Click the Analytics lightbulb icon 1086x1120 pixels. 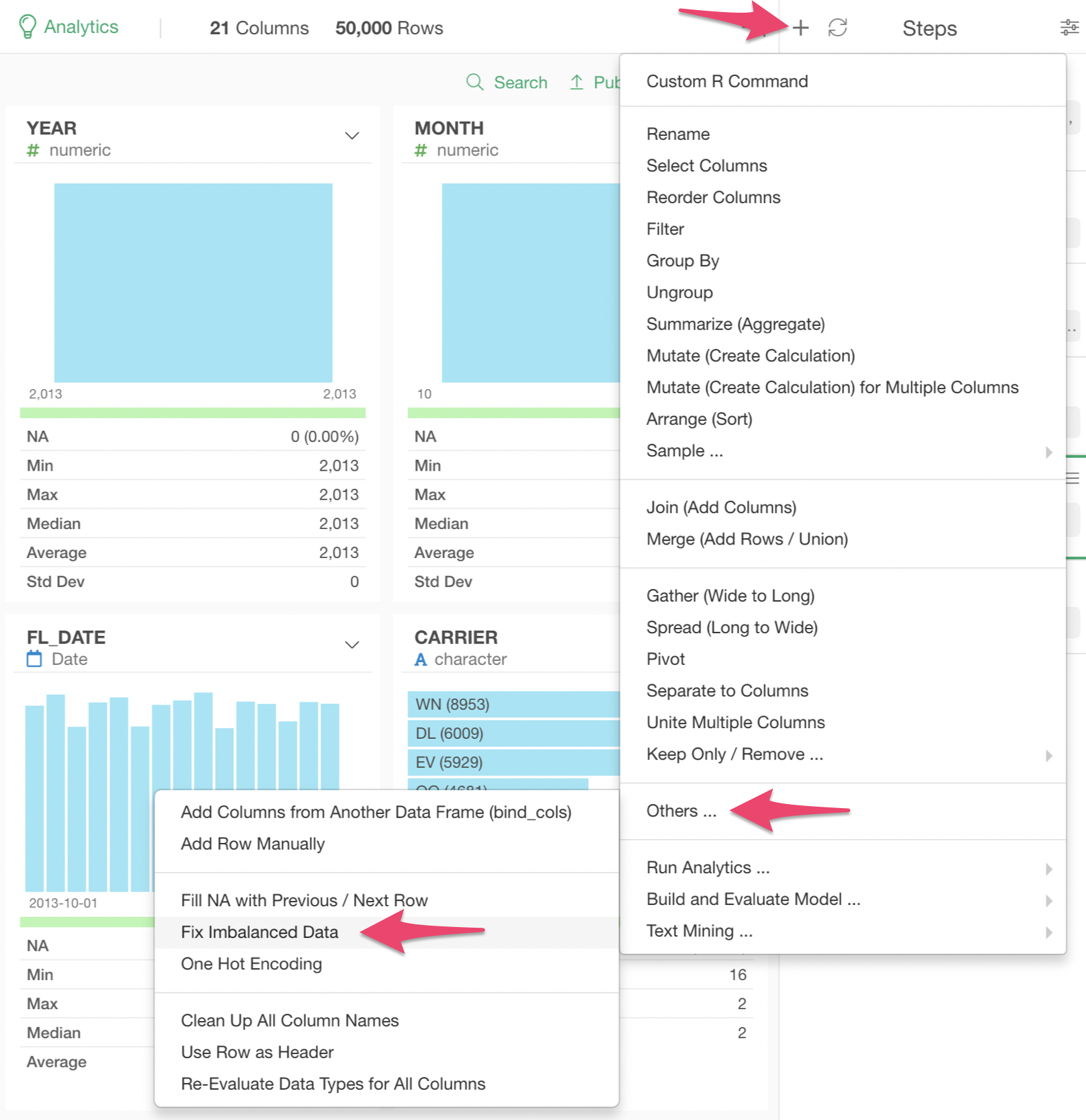pyautogui.click(x=28, y=27)
